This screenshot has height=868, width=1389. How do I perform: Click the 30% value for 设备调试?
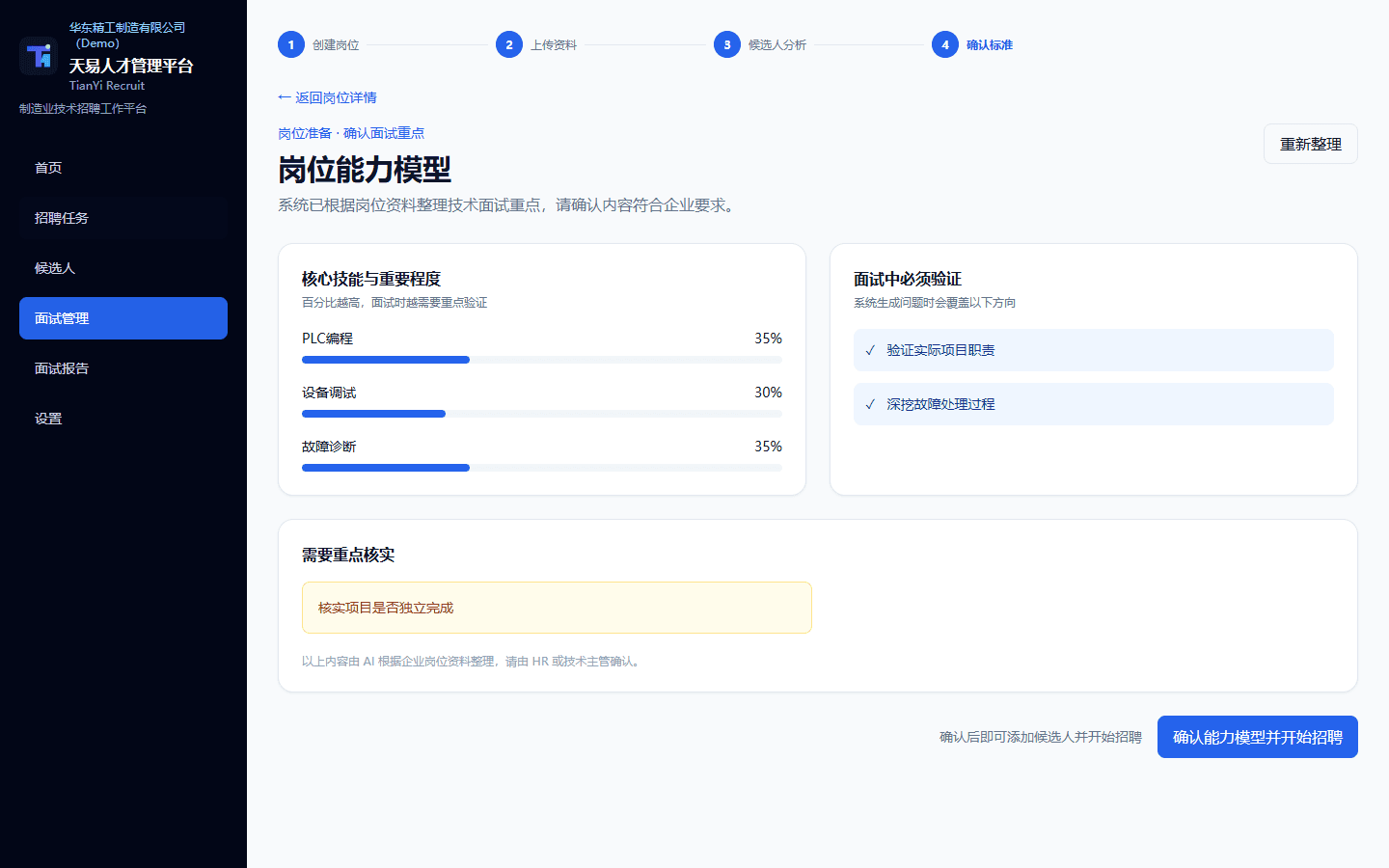768,393
